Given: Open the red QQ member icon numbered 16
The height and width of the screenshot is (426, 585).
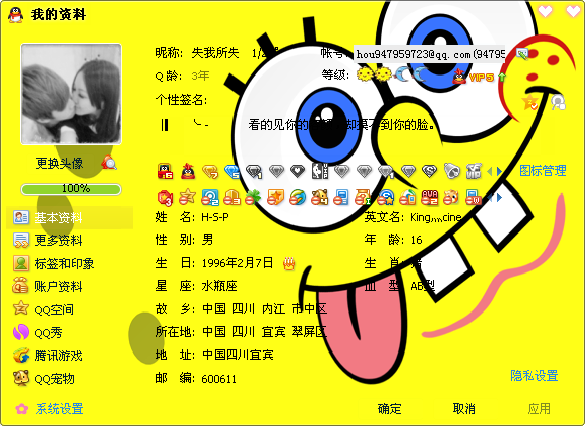Looking at the screenshot, I should point(165,171).
